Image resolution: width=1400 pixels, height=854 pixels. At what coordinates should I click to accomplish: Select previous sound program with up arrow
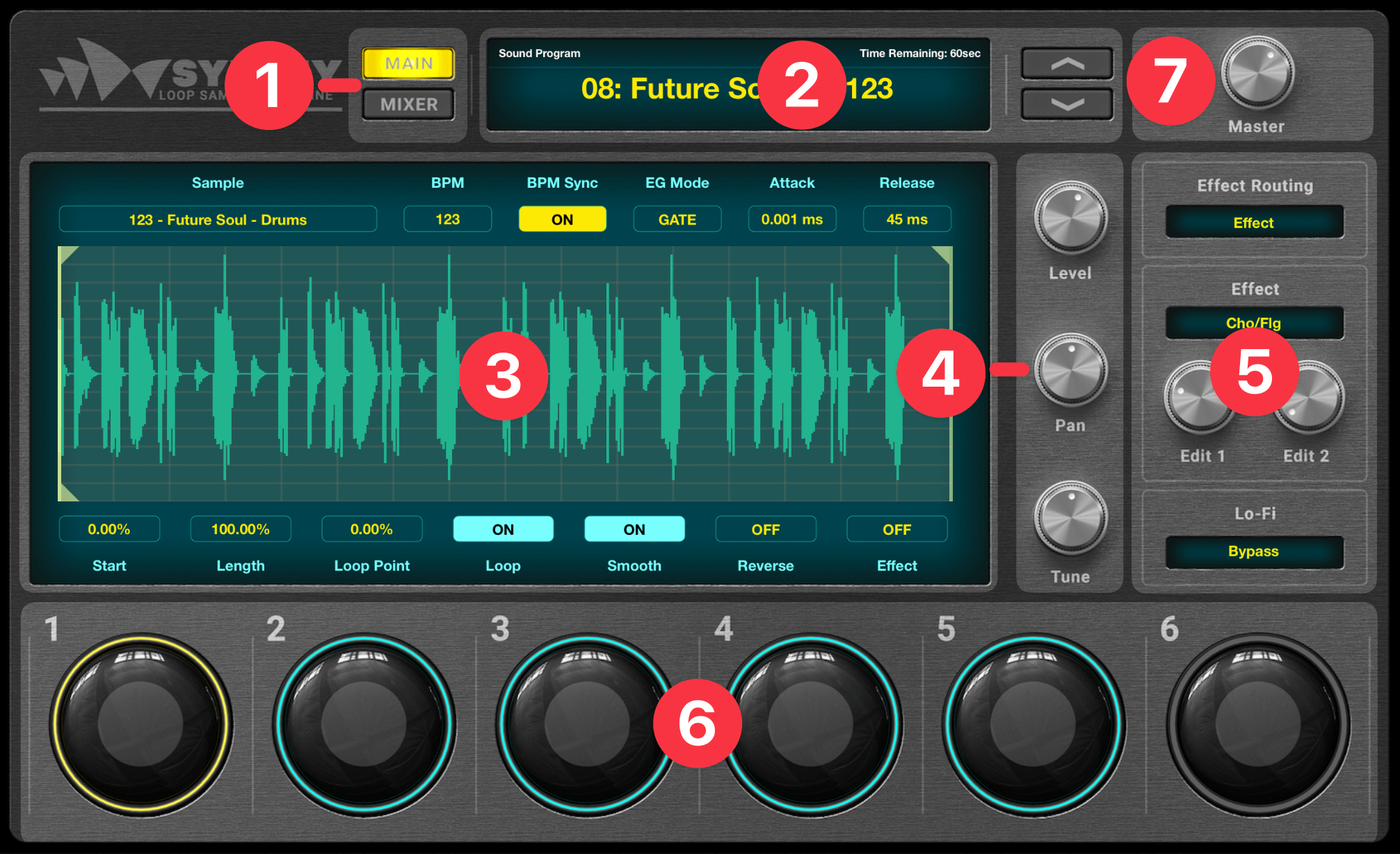coord(1067,64)
